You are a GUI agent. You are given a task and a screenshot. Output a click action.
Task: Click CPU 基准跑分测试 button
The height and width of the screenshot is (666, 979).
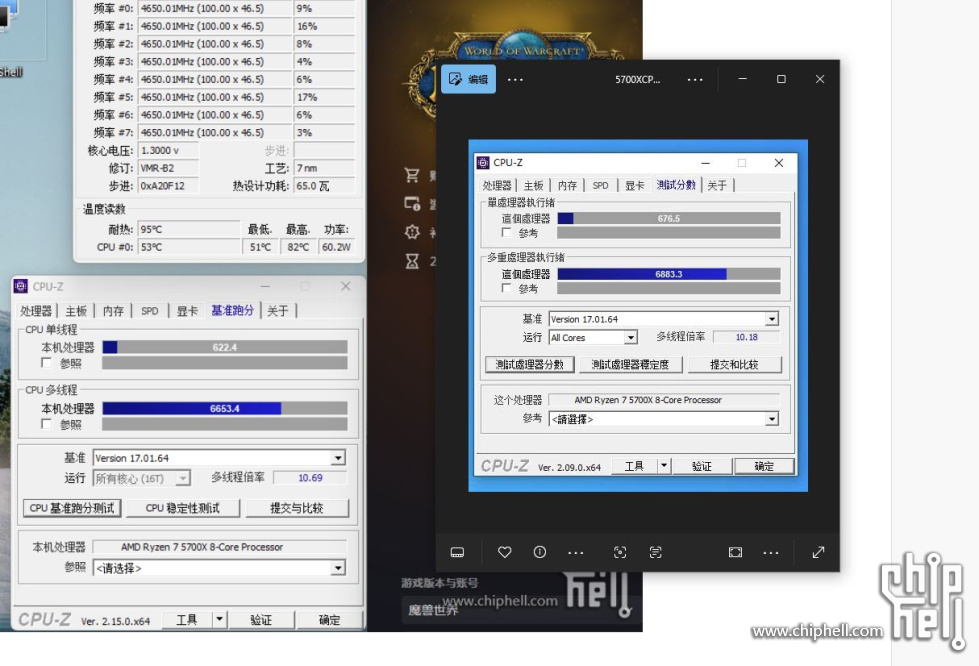pyautogui.click(x=72, y=508)
